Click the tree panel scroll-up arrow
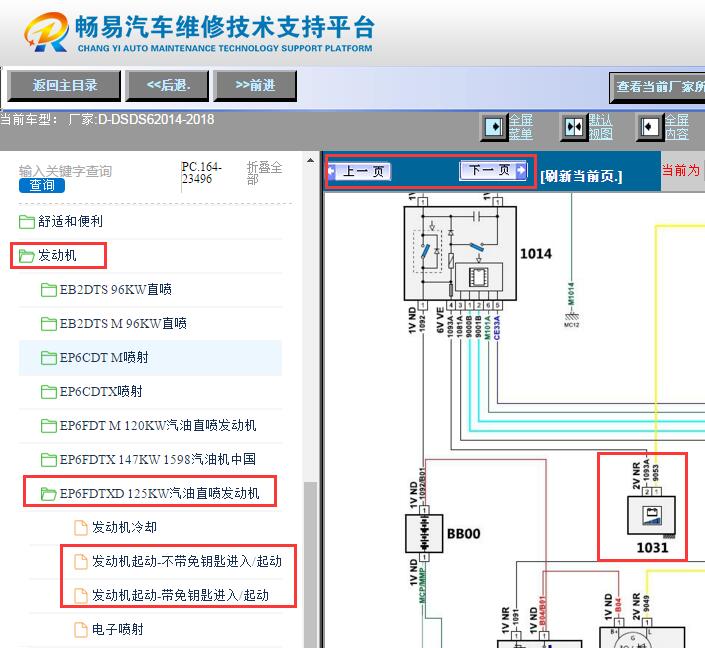The image size is (705, 648). (310, 160)
